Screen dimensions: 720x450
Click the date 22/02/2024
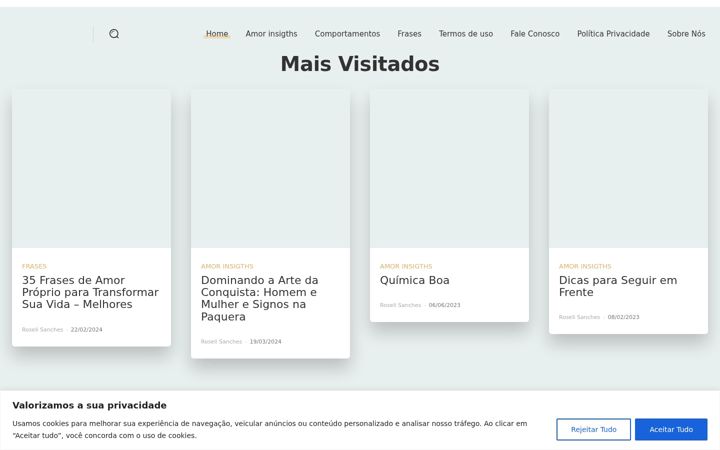pyautogui.click(x=86, y=330)
